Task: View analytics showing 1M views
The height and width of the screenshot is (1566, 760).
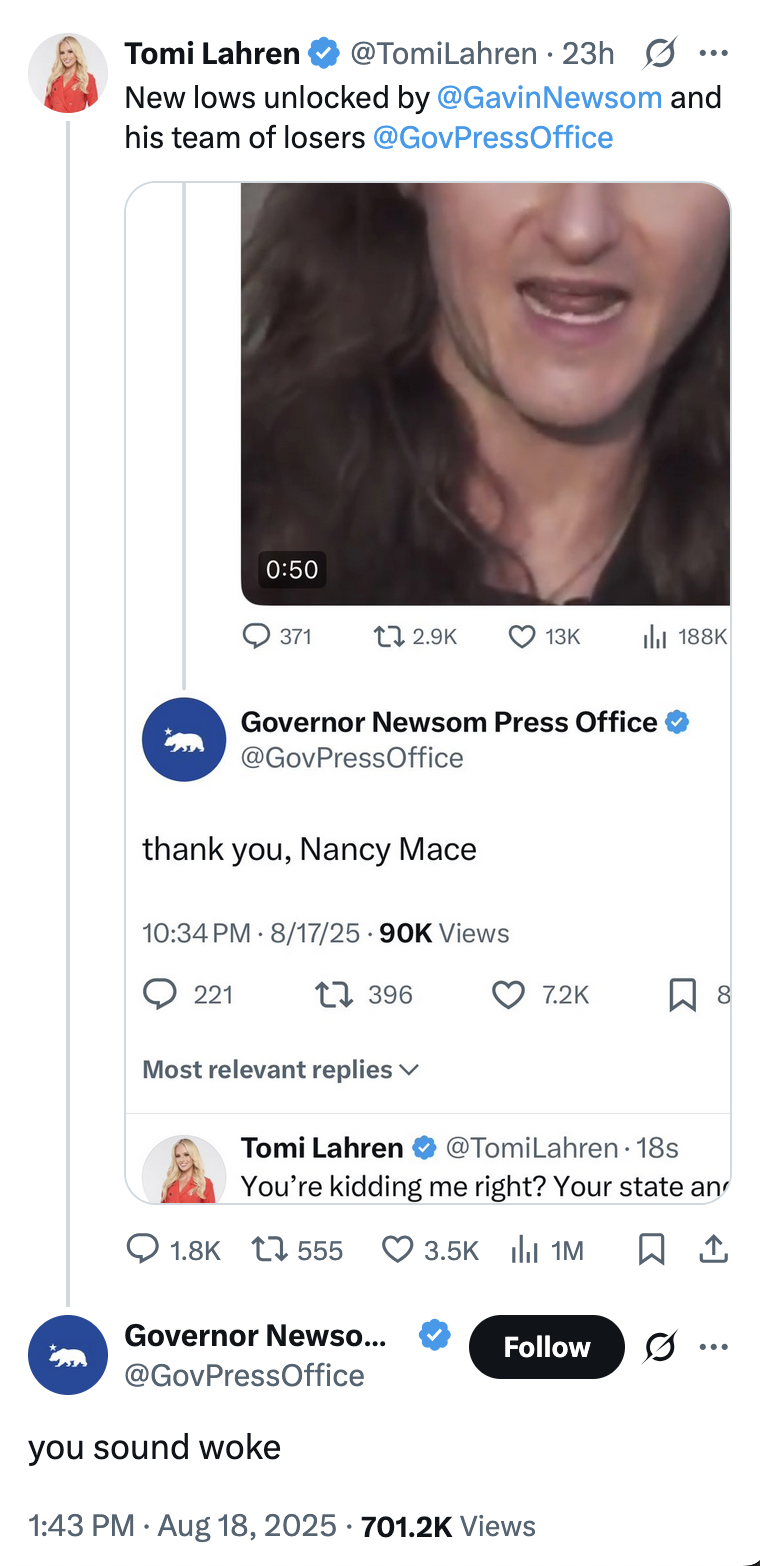Action: 523,1249
